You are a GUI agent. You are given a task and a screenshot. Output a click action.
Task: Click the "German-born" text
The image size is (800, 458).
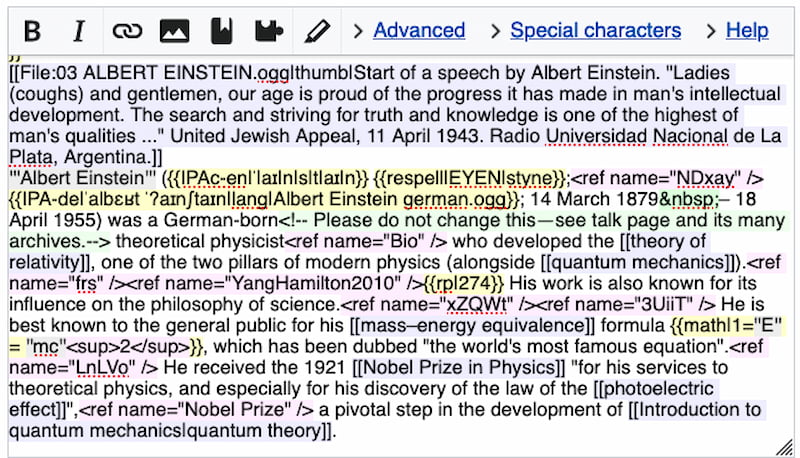point(221,220)
